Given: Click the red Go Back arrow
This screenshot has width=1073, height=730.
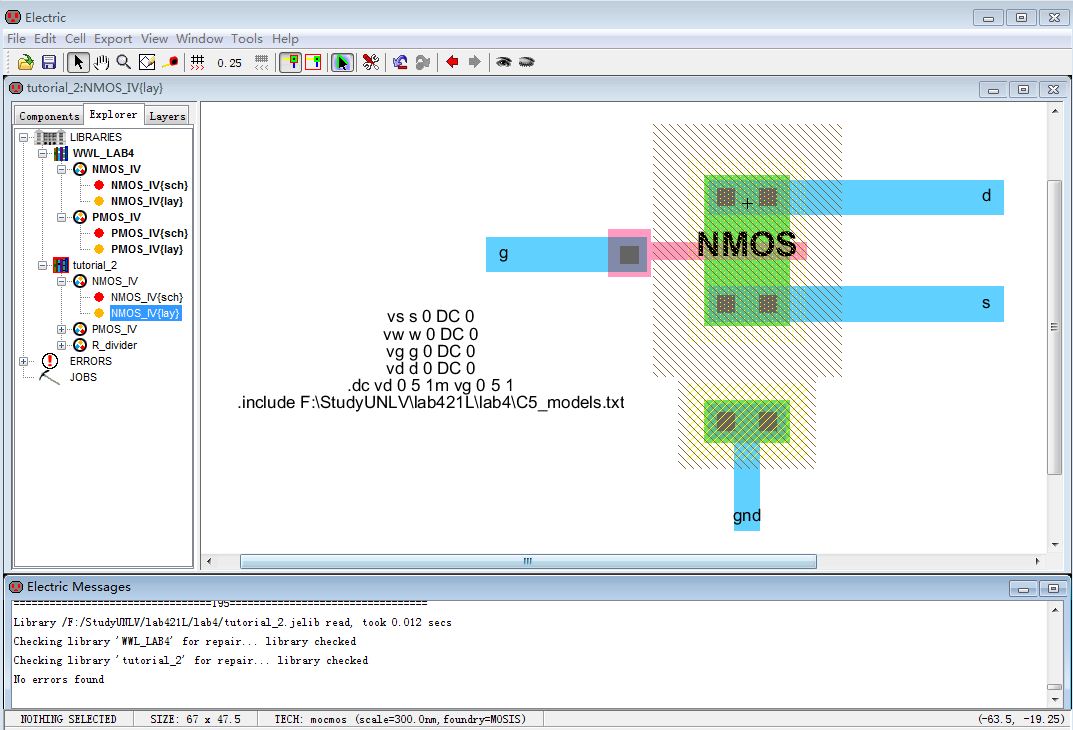Looking at the screenshot, I should pyautogui.click(x=452, y=62).
